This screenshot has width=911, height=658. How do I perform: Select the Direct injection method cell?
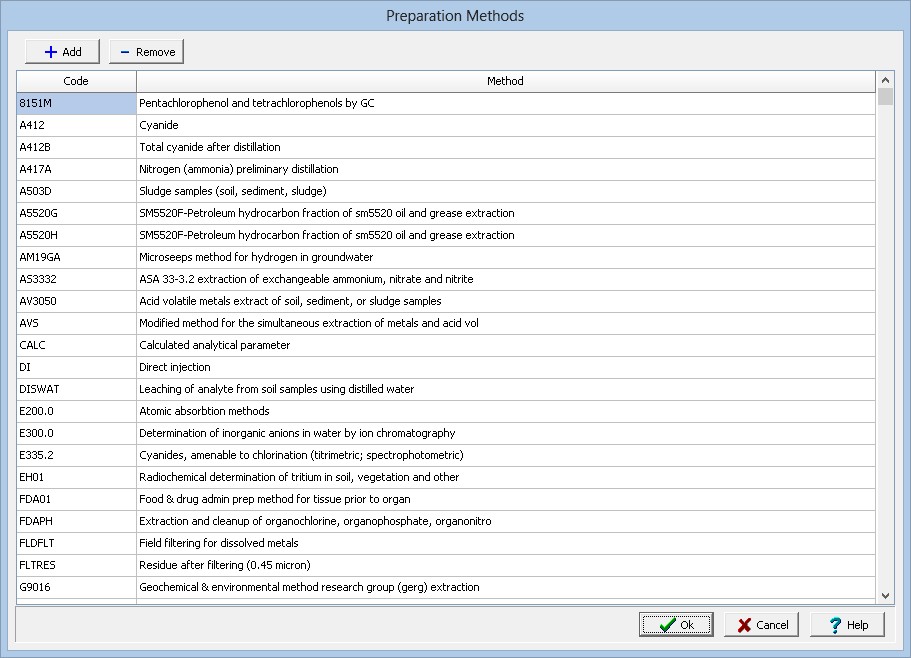click(x=505, y=367)
